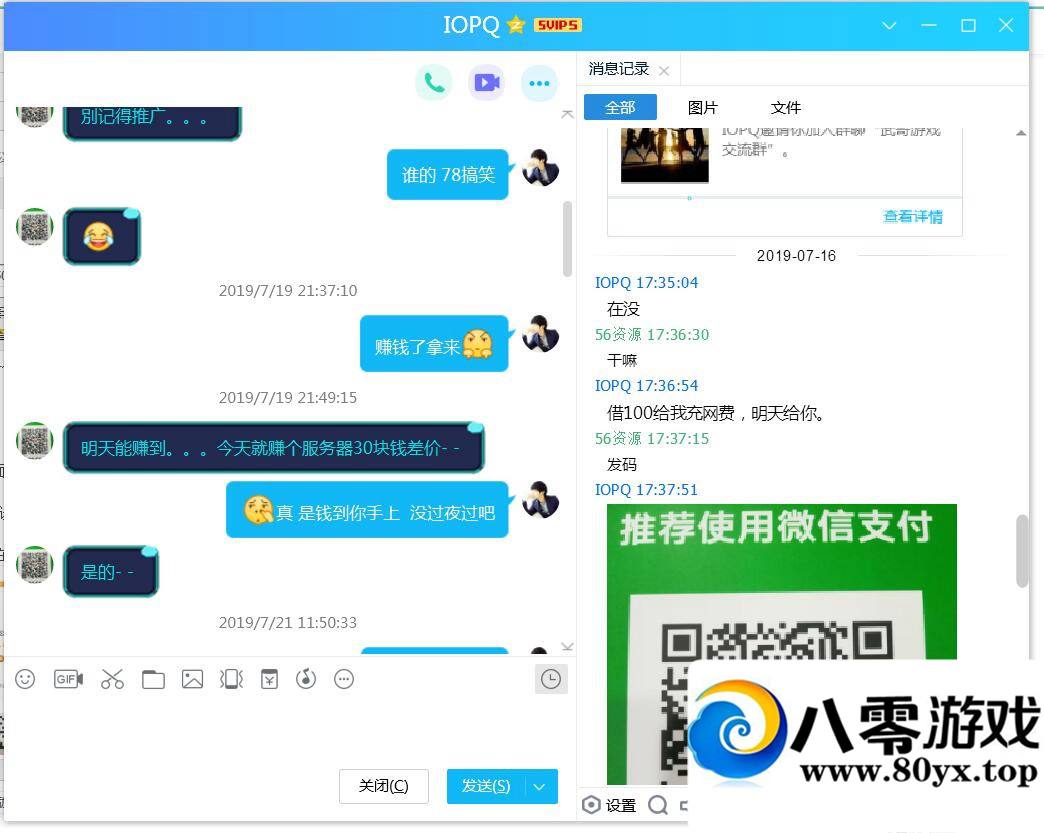The image size is (1044, 833).
Task: Switch to the 消息记录 tab
Action: tap(619, 69)
